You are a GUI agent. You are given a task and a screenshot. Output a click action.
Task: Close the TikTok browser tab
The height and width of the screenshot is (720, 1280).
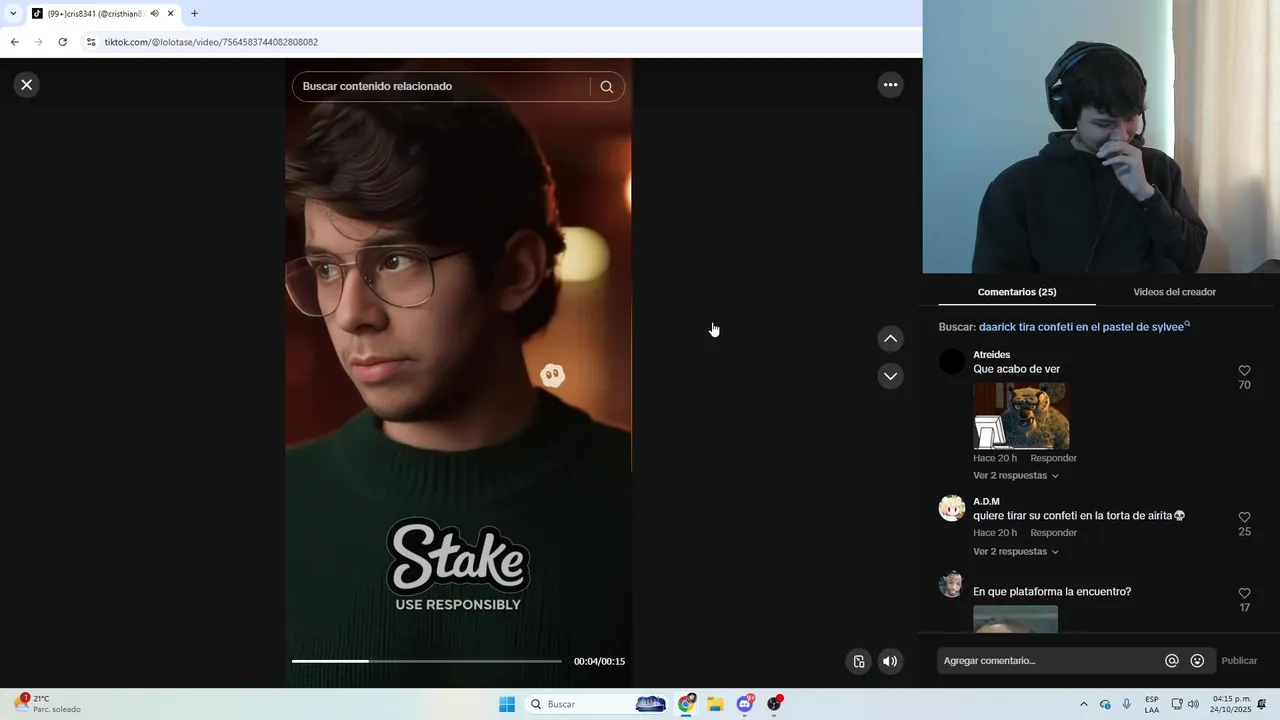171,14
